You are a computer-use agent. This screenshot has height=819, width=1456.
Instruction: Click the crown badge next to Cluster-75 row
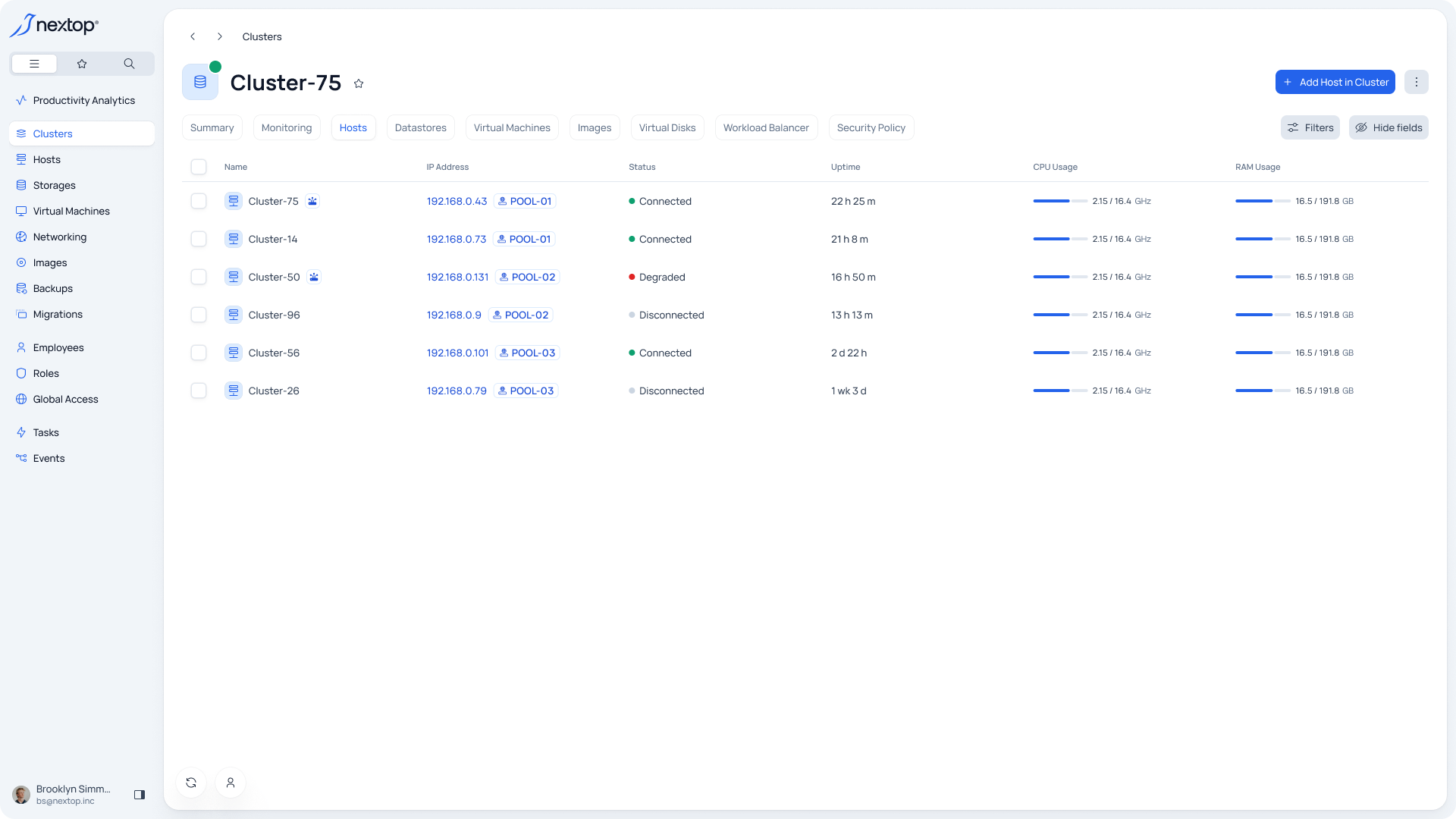coord(312,201)
